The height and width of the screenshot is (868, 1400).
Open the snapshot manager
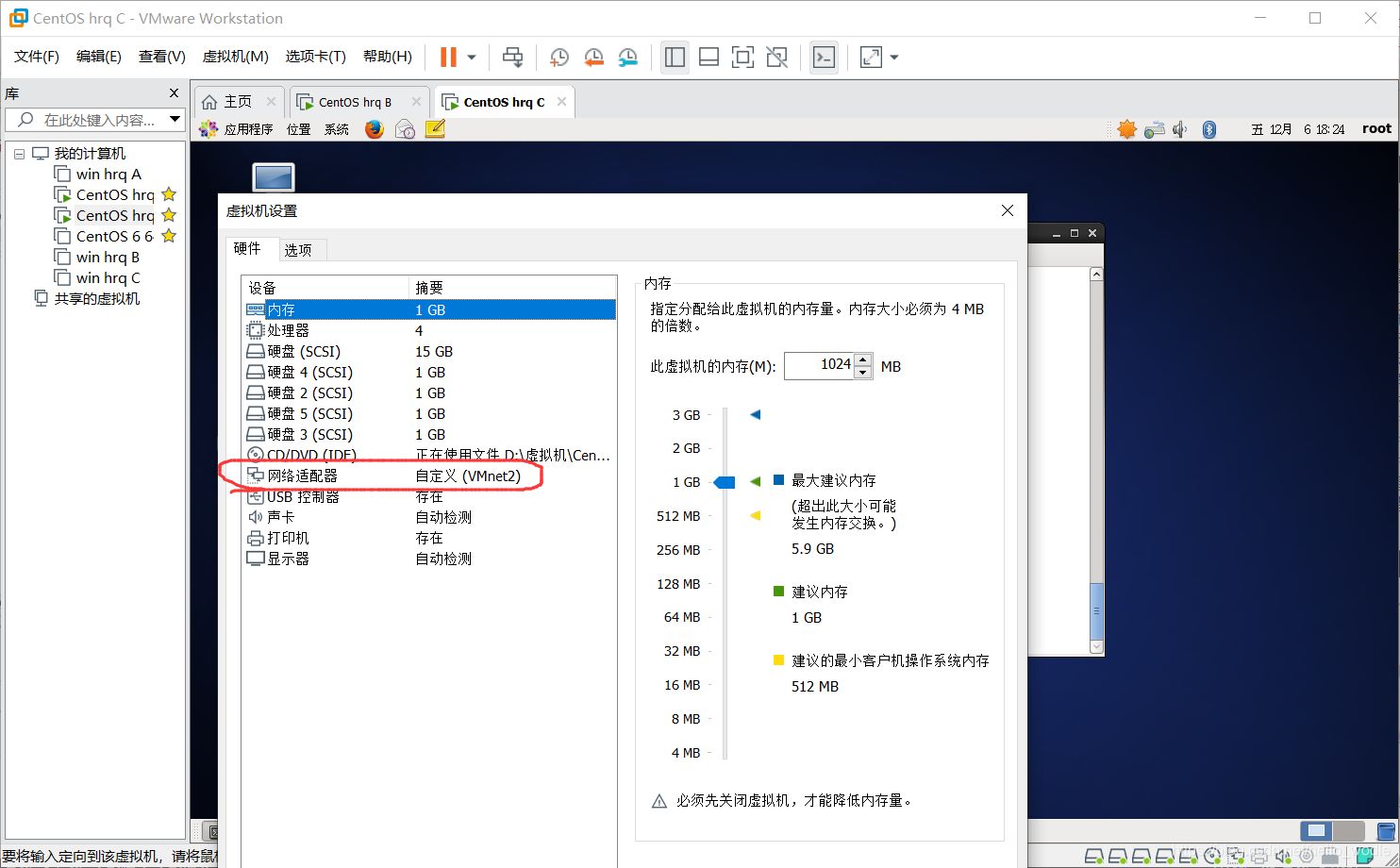tap(627, 58)
